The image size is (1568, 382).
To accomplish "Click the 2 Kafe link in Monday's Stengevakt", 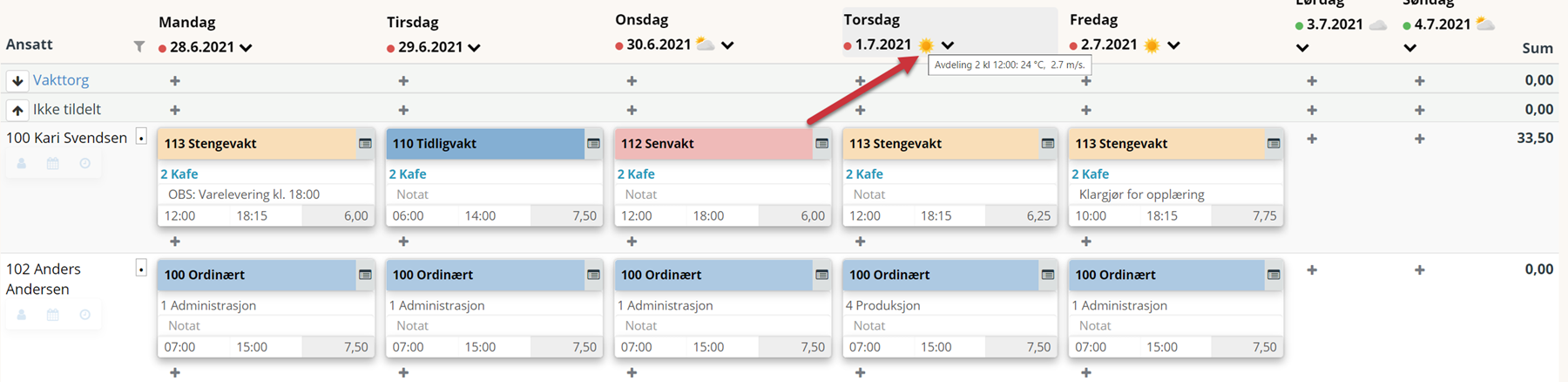I will [x=179, y=174].
